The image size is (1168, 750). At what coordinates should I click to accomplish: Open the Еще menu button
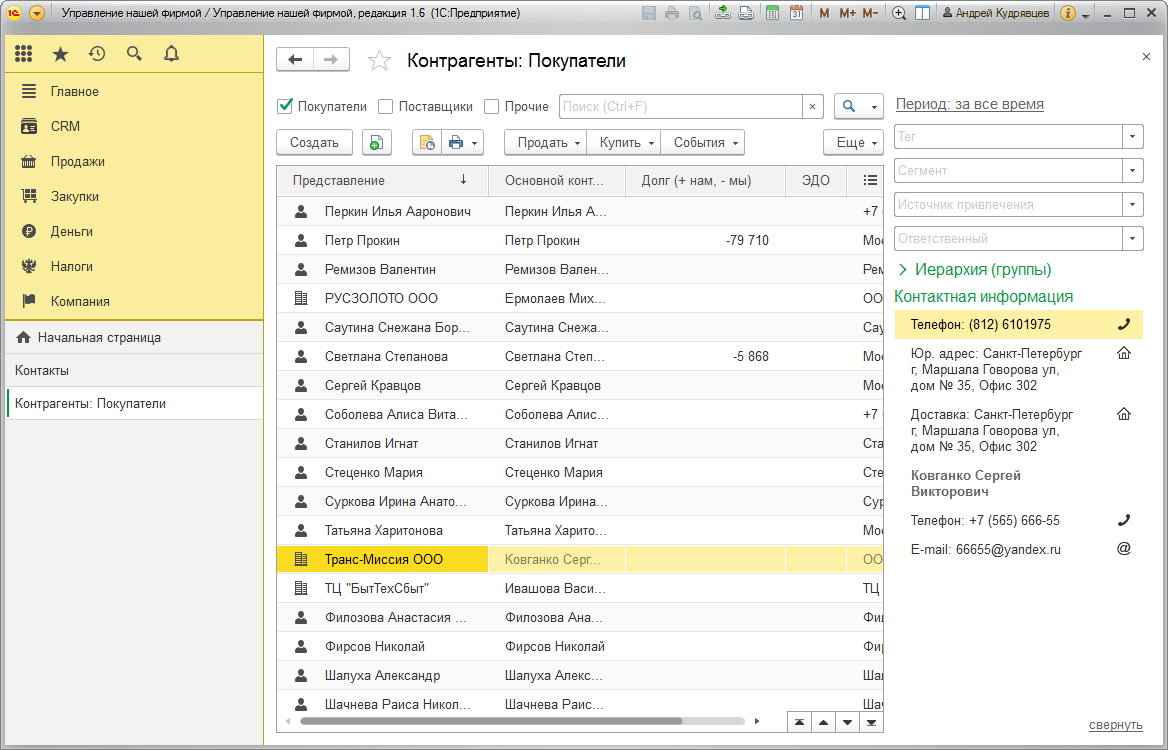pyautogui.click(x=854, y=142)
